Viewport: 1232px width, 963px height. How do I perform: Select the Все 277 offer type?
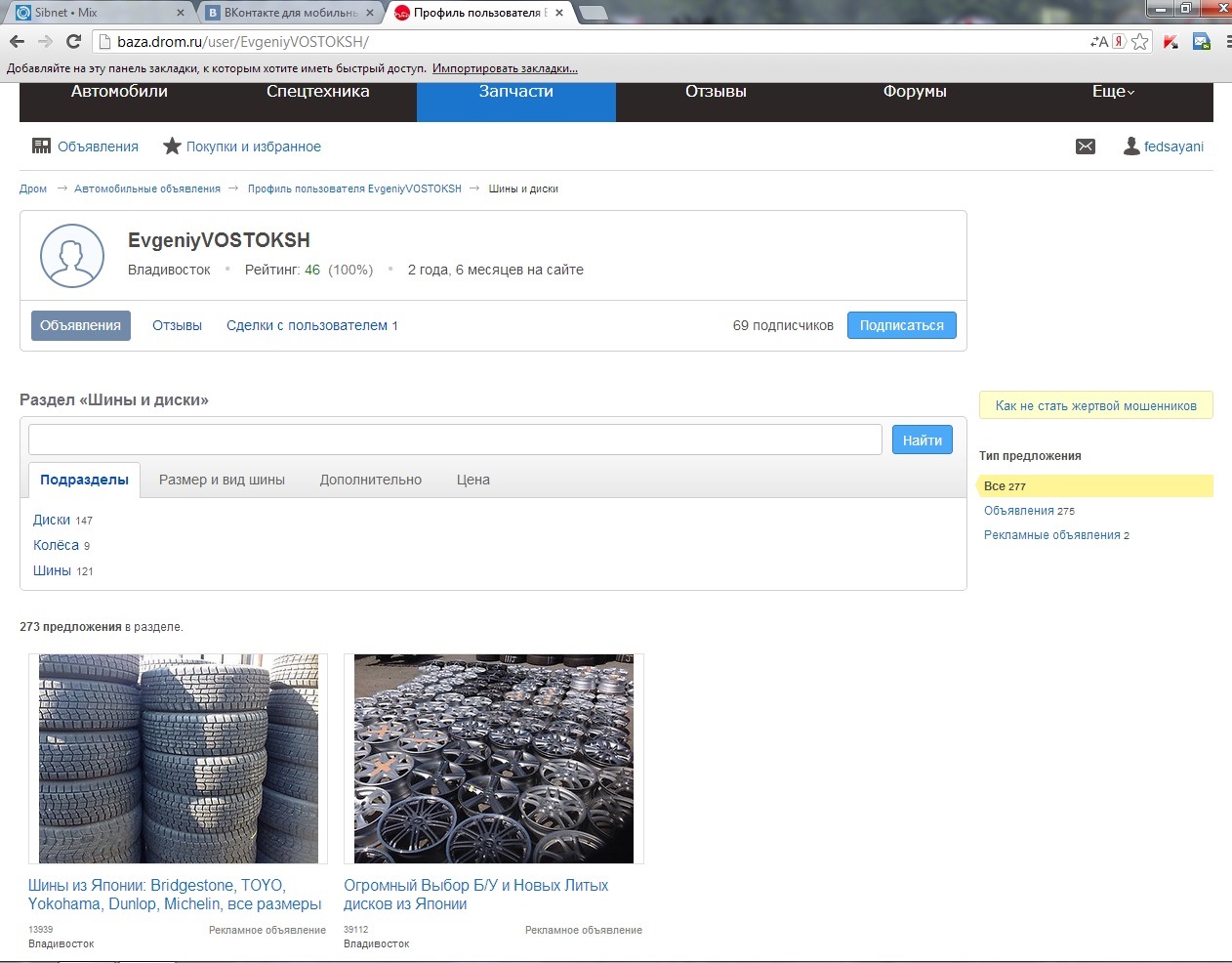click(1095, 485)
